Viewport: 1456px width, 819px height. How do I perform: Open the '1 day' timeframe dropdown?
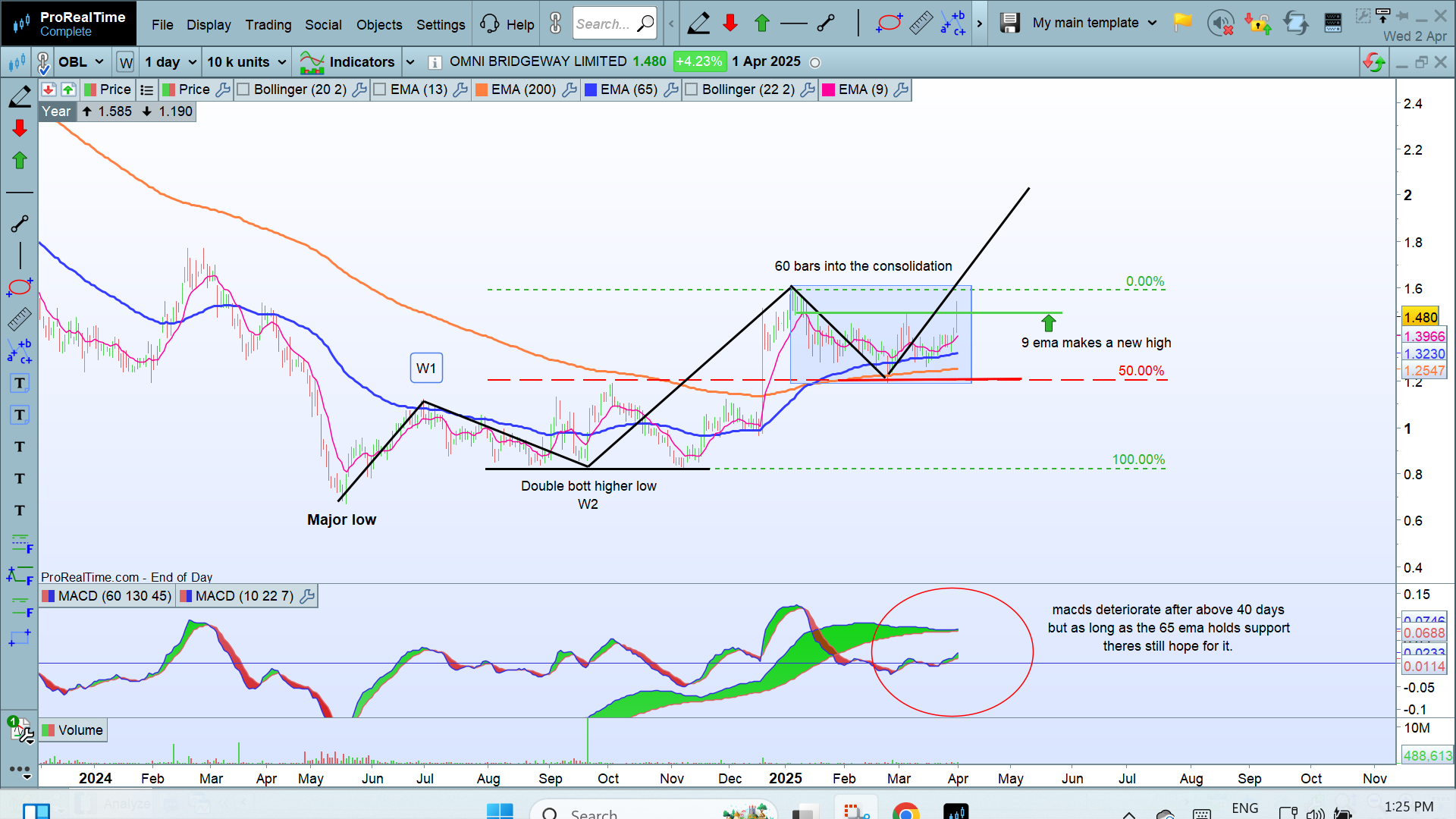click(171, 62)
